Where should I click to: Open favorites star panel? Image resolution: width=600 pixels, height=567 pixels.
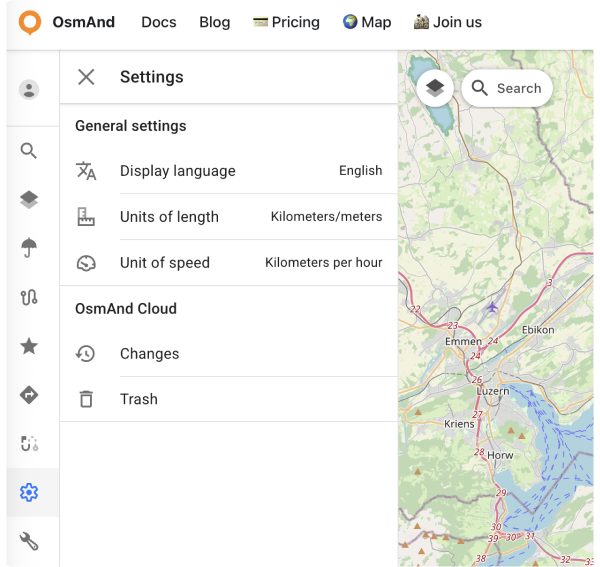(29, 346)
